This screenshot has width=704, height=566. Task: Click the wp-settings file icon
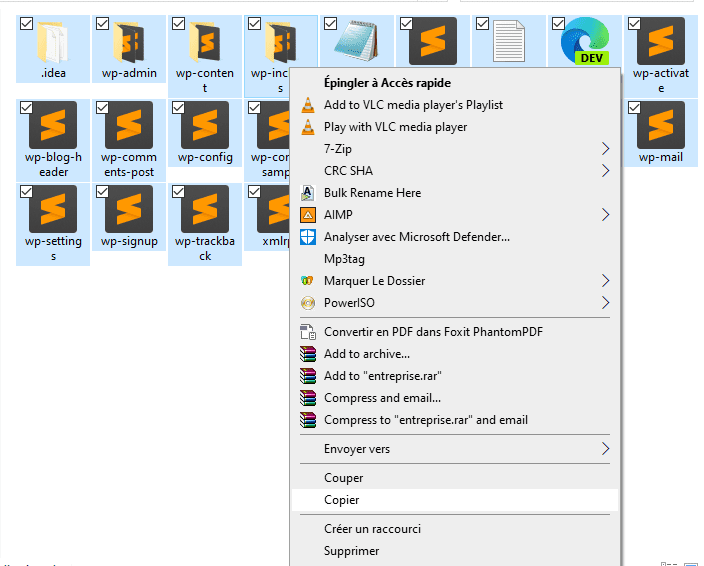coord(53,209)
